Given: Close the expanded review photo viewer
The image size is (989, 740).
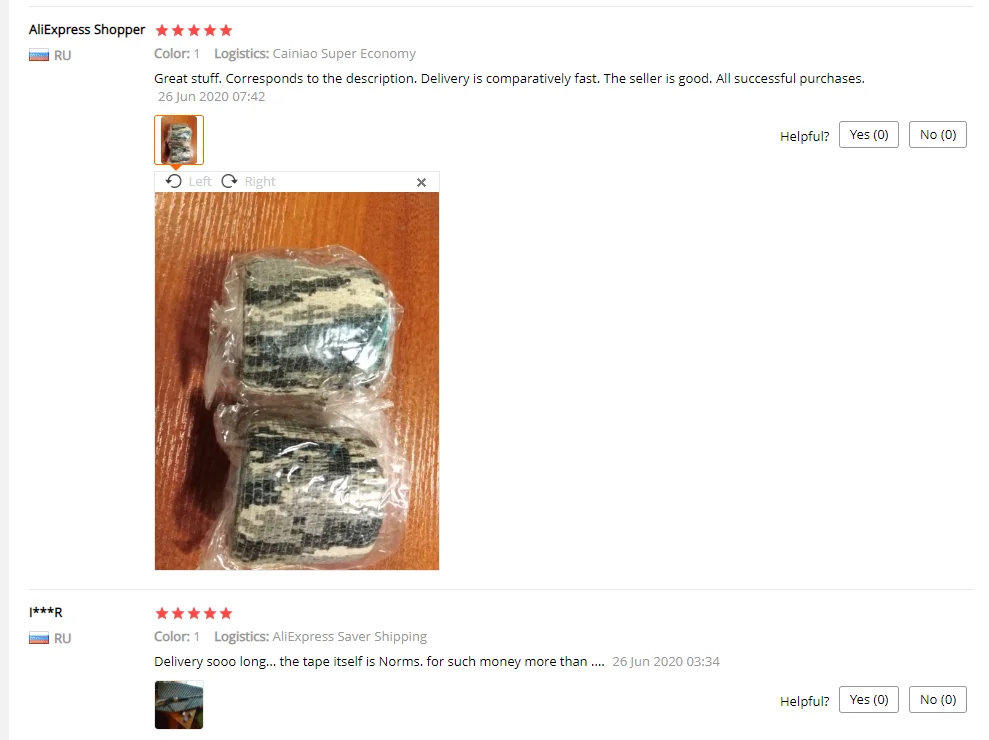Looking at the screenshot, I should coord(421,182).
